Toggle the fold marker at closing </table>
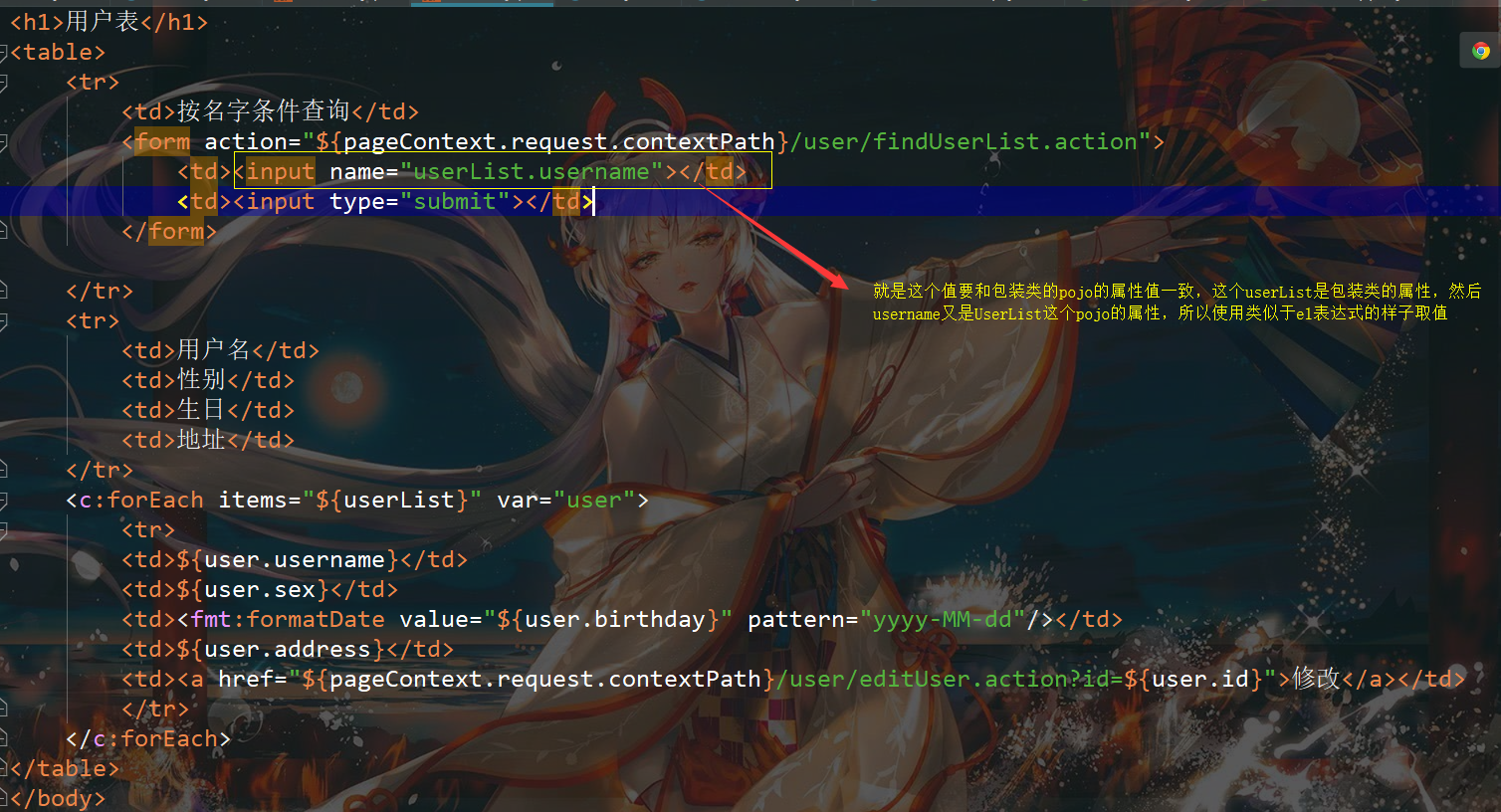Screen dimensions: 1501x812 coord(4,768)
